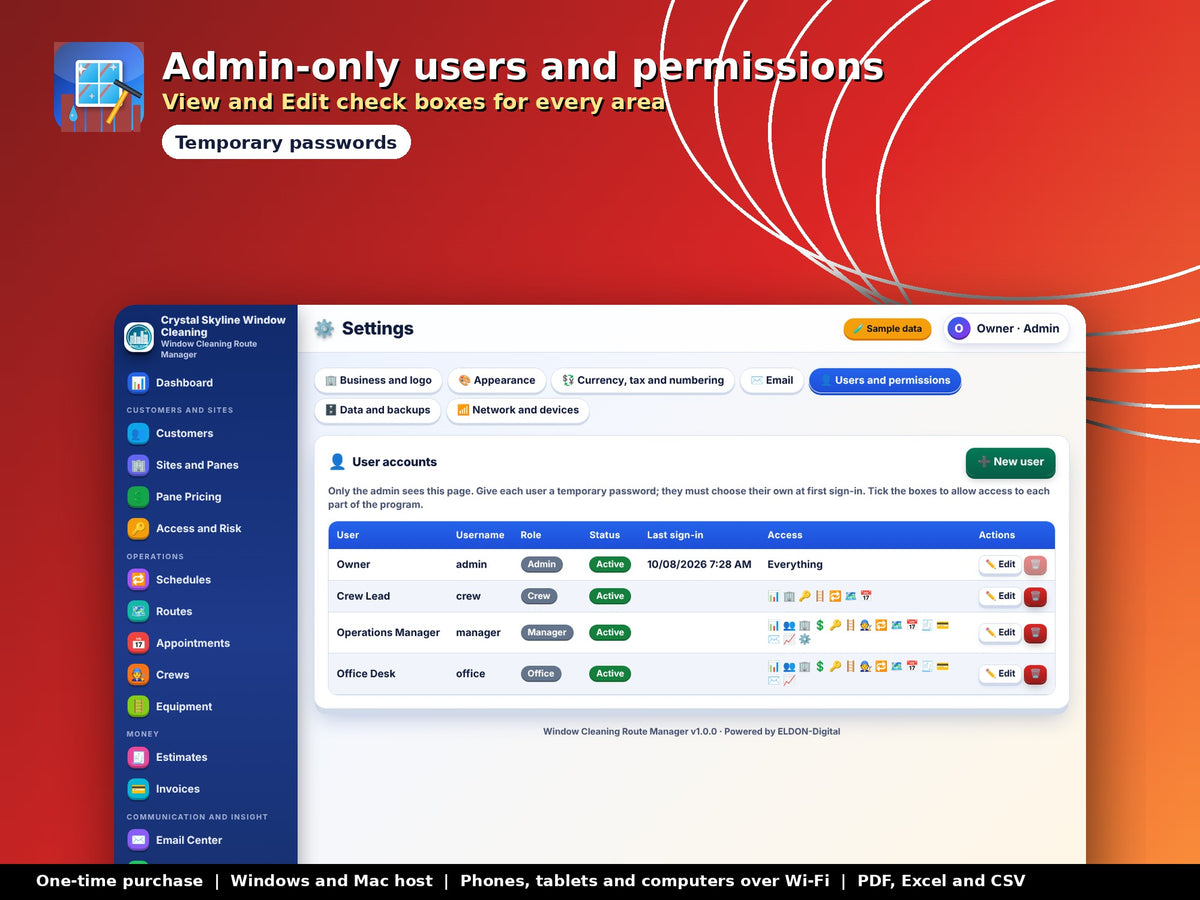Click the Customers sidebar icon
Screen dimensions: 1200x900
tap(138, 433)
